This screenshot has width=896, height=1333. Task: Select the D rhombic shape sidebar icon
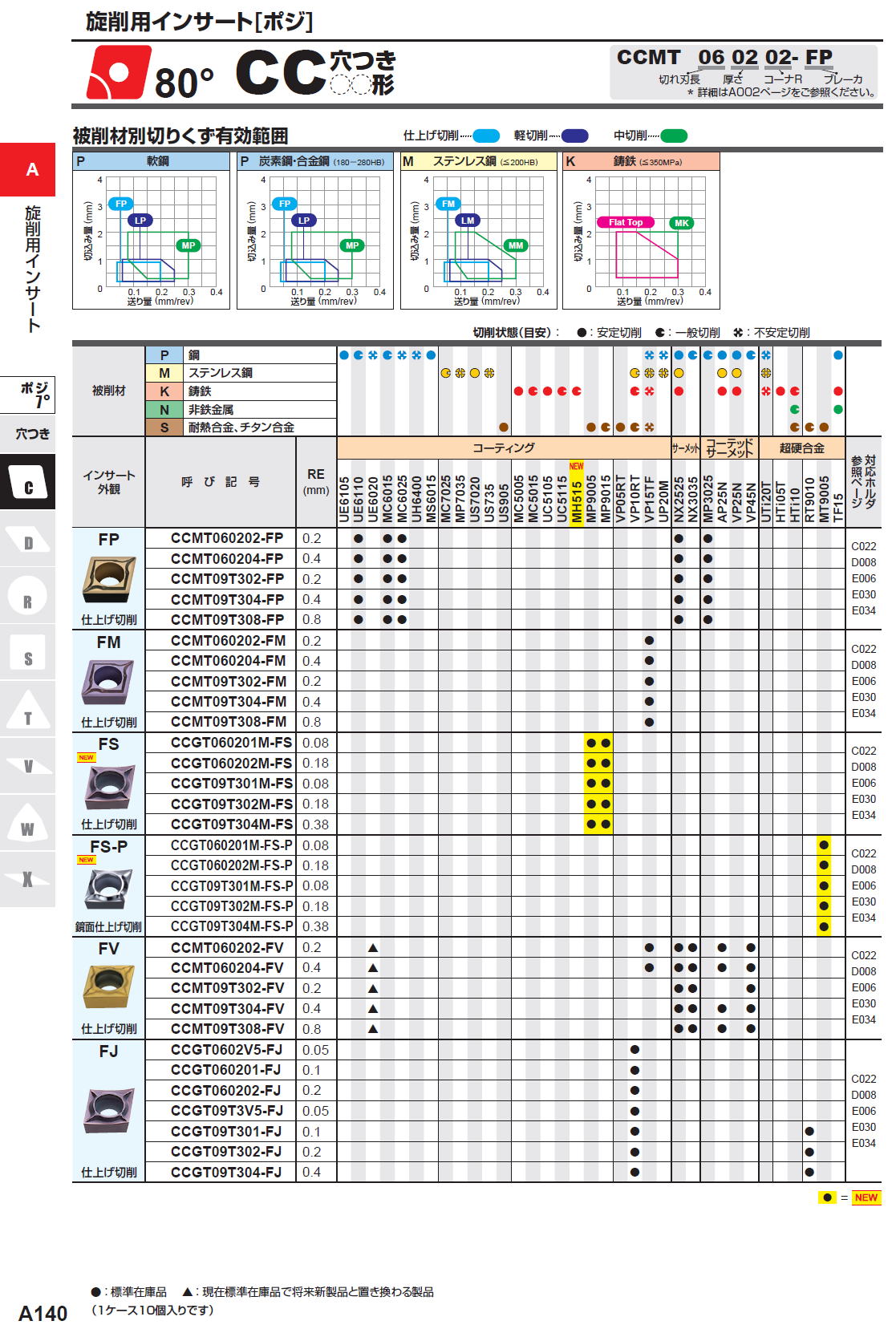point(27,540)
